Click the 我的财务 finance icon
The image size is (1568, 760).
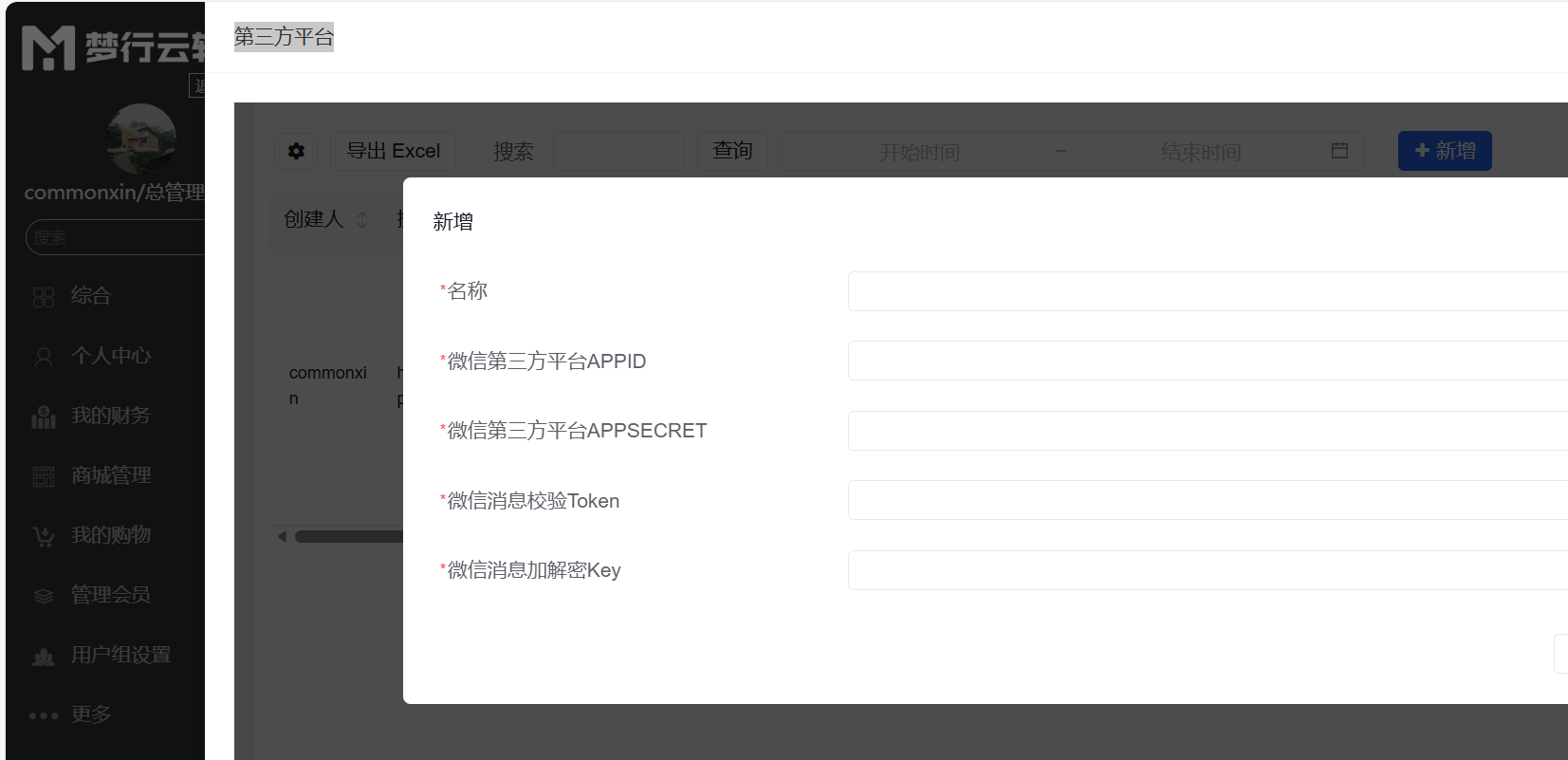pyautogui.click(x=44, y=417)
